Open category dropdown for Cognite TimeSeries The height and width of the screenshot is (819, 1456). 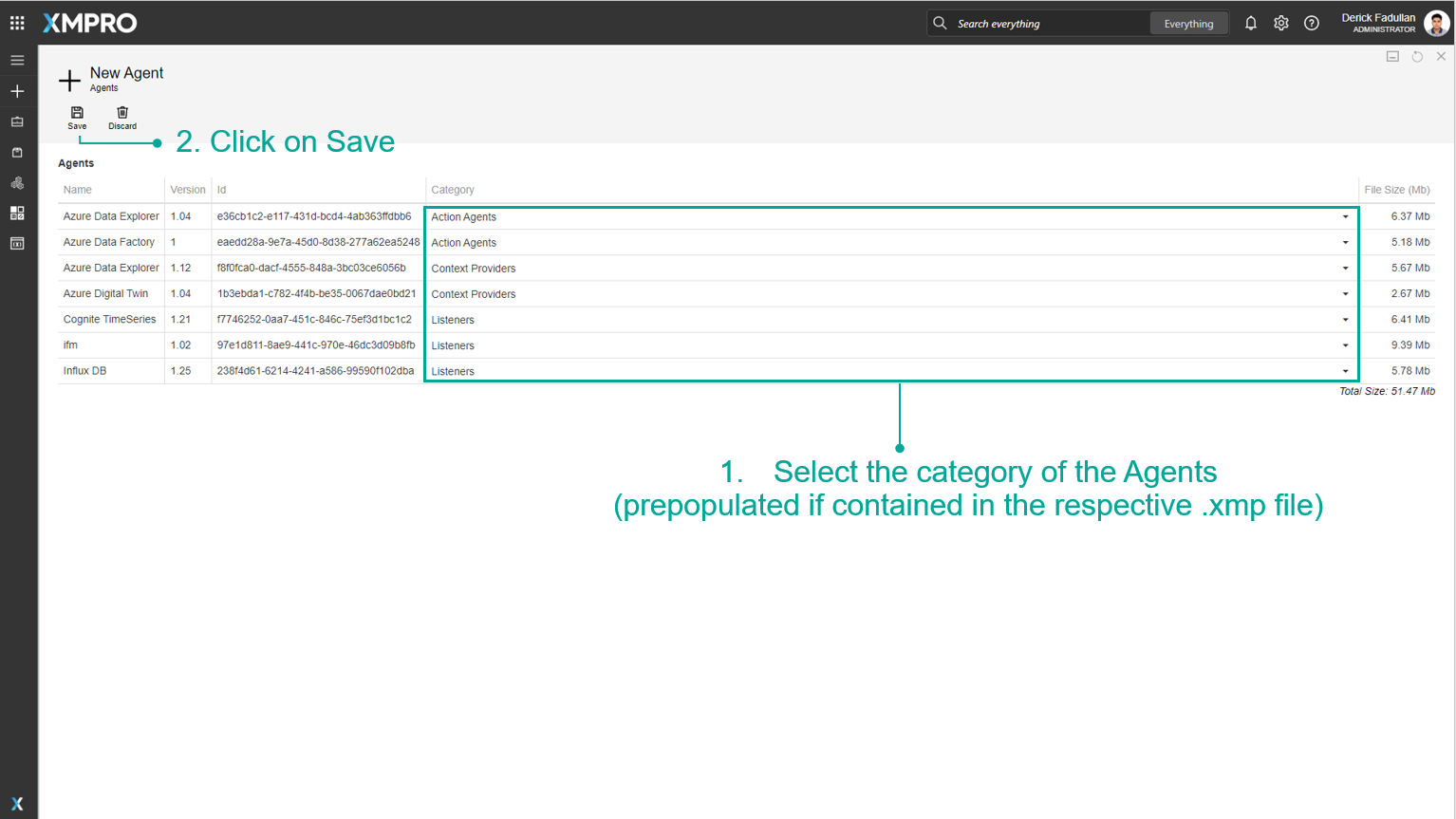1345,320
